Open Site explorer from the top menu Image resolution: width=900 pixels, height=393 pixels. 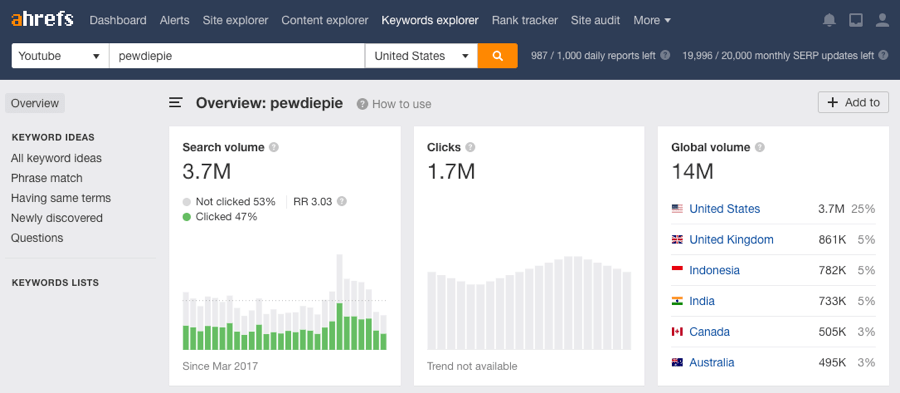pyautogui.click(x=235, y=20)
